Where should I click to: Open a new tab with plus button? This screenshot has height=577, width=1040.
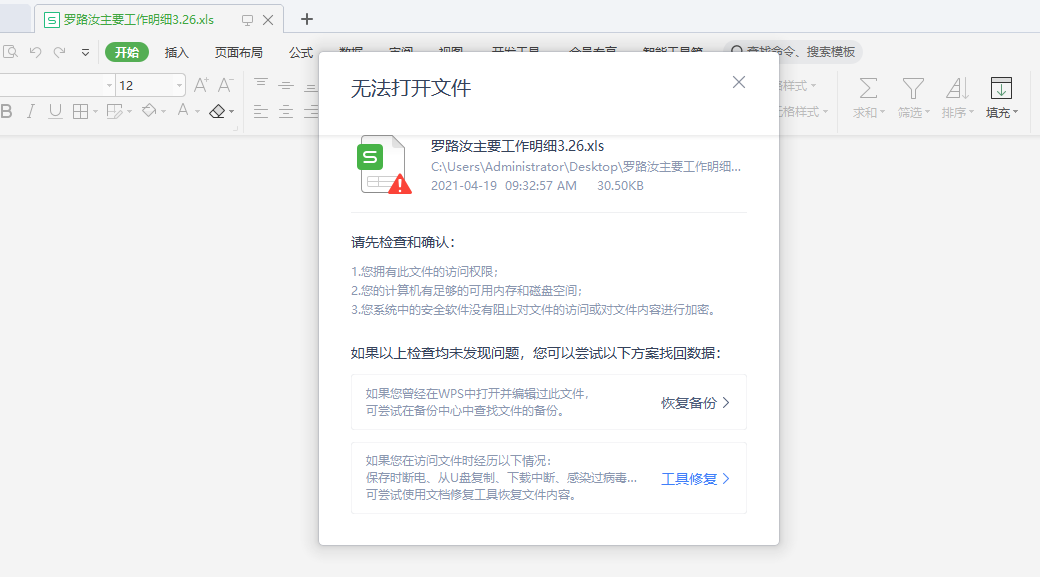306,19
